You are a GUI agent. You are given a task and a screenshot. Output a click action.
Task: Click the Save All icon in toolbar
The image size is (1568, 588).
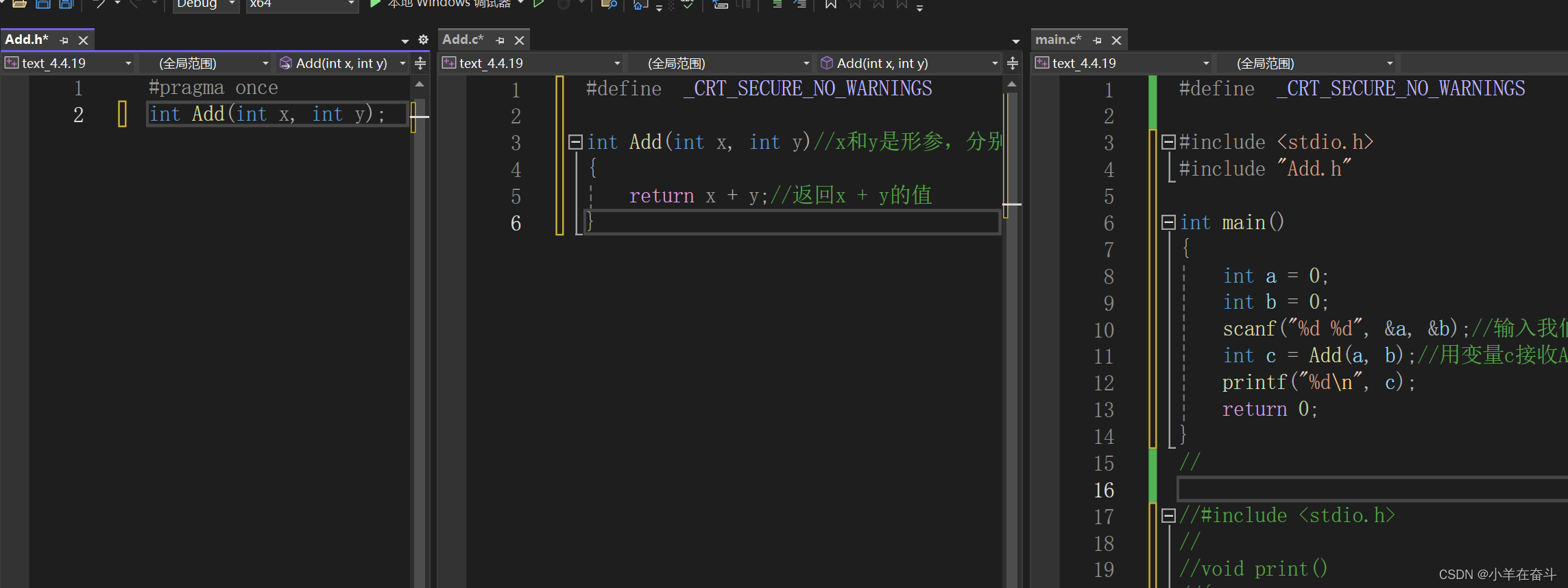(x=66, y=4)
